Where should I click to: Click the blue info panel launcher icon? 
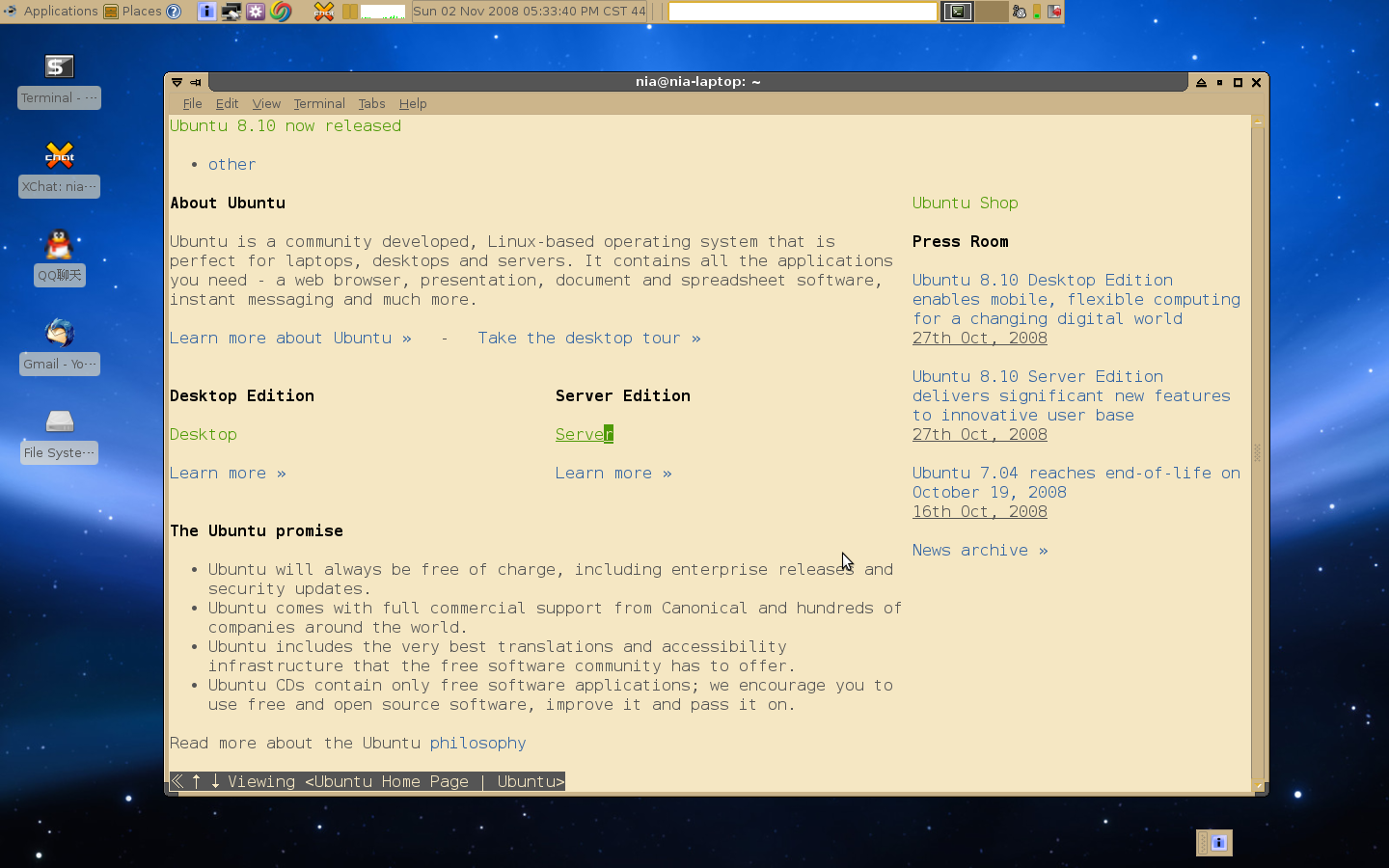(x=206, y=12)
